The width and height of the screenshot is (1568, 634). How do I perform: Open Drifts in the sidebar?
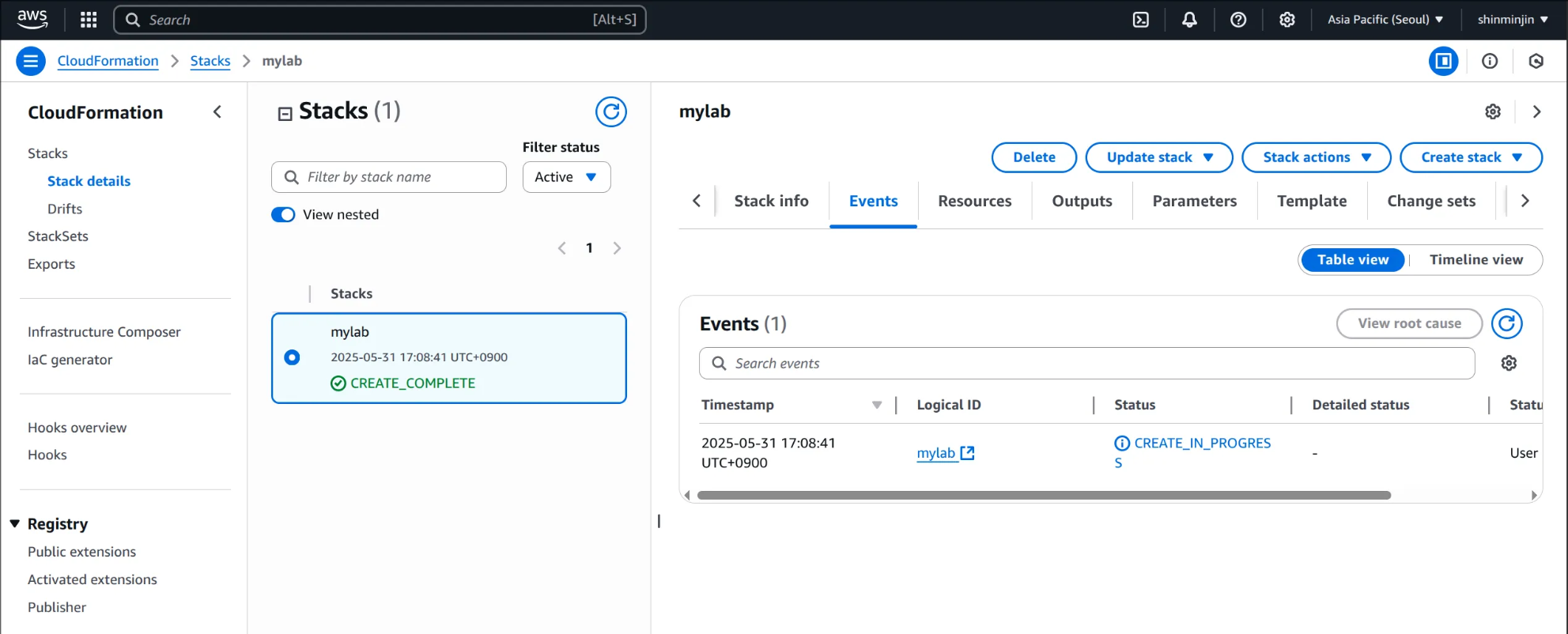(x=65, y=209)
